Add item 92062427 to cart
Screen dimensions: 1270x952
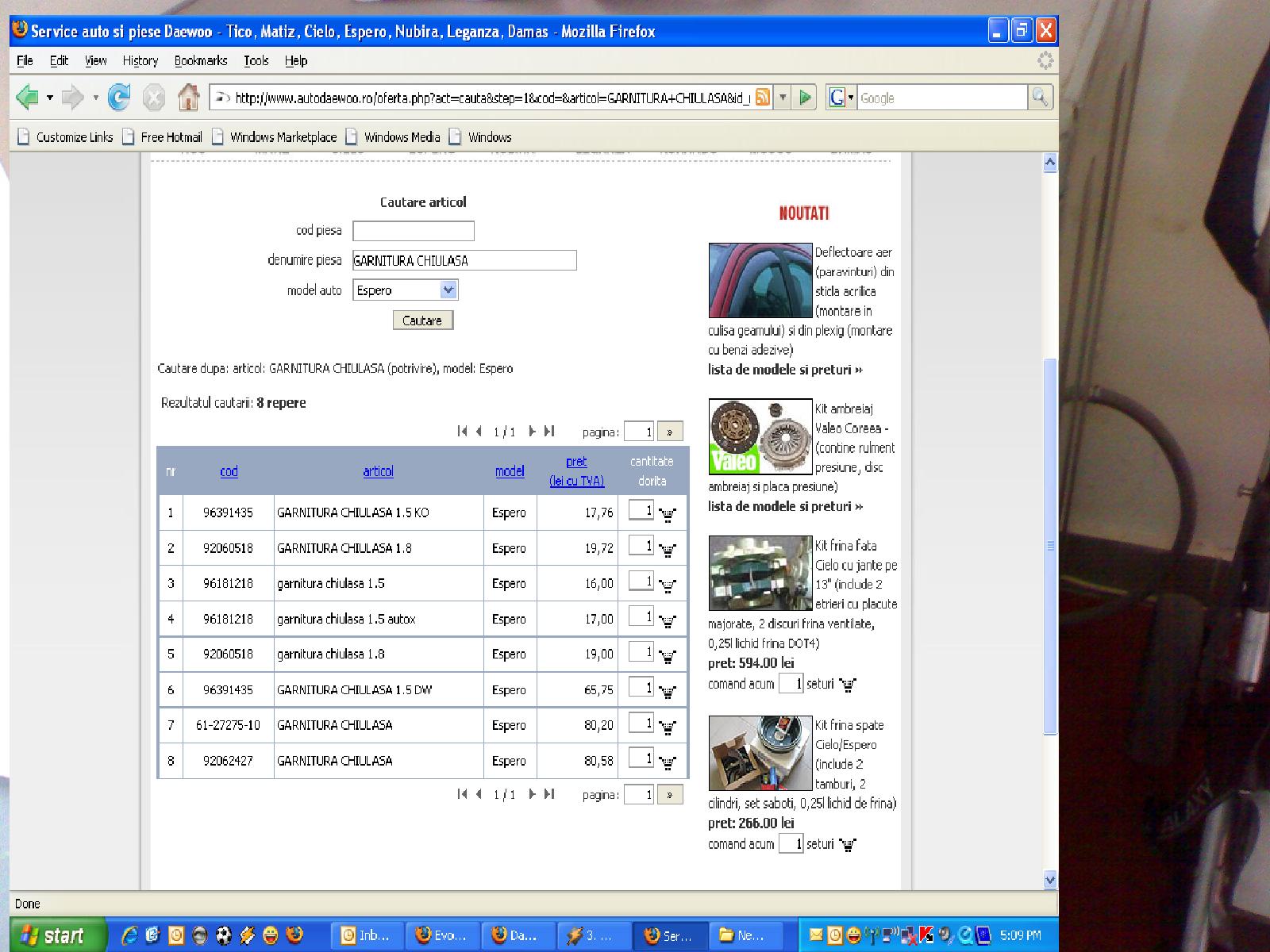pos(668,762)
